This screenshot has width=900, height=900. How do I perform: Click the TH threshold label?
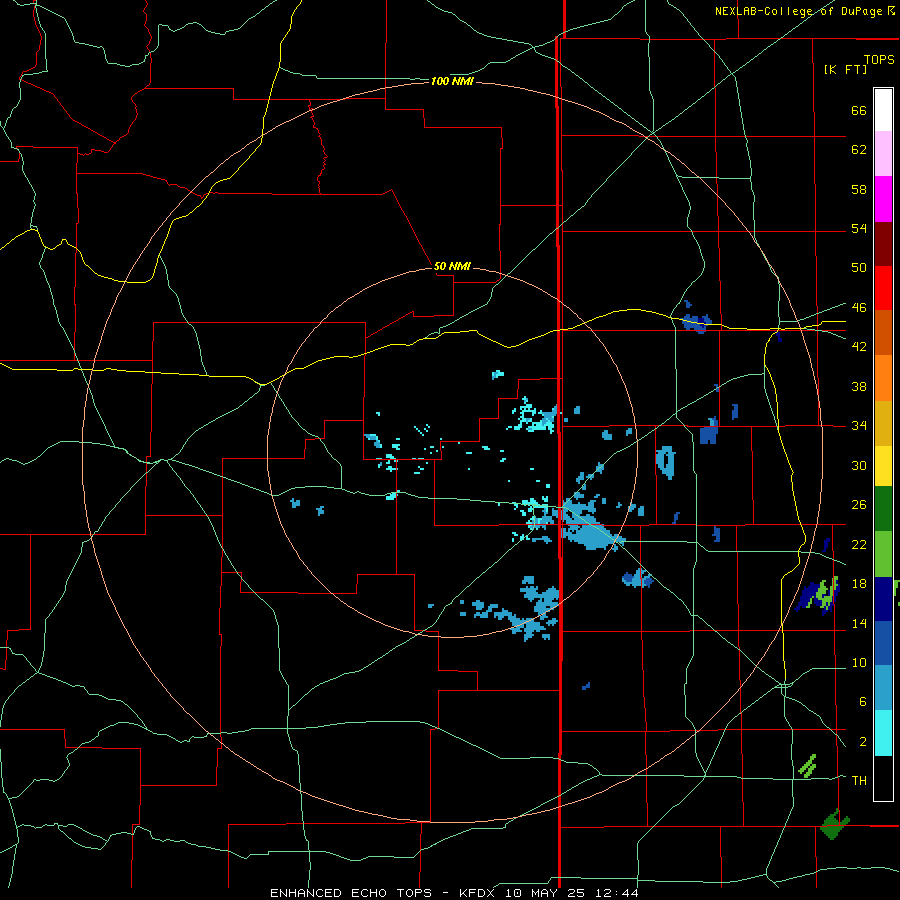tap(859, 780)
